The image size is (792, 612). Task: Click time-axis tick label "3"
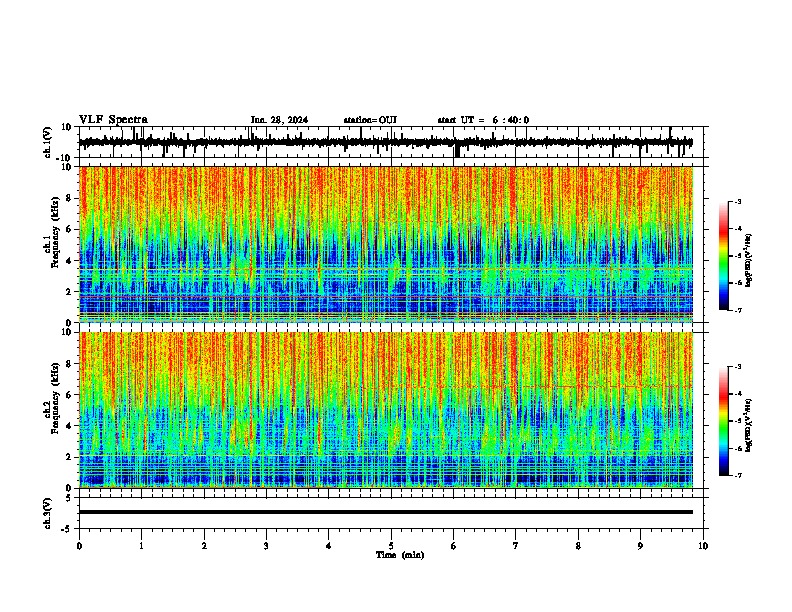266,546
